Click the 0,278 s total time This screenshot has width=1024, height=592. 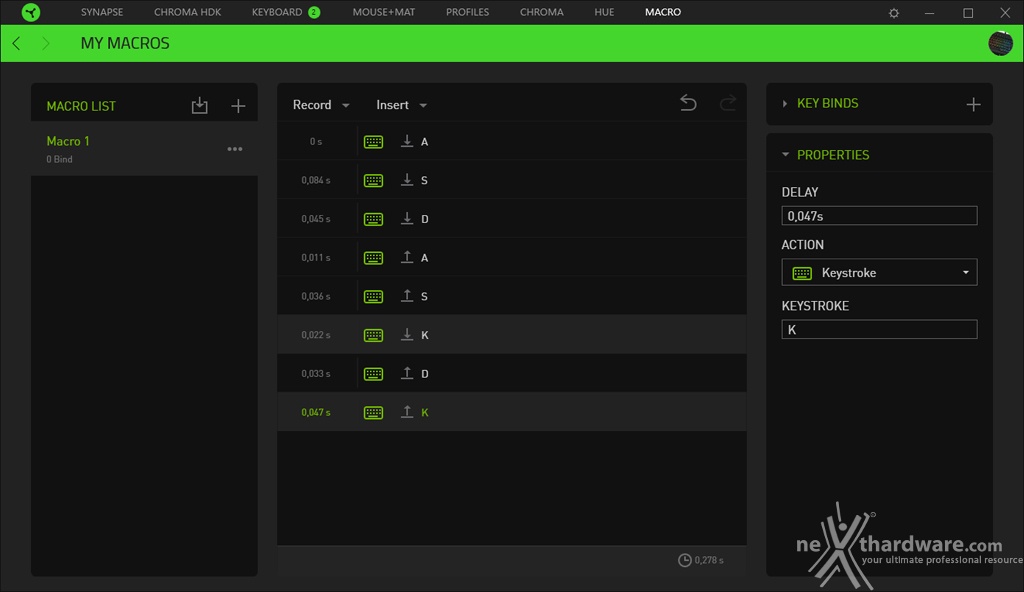[709, 560]
